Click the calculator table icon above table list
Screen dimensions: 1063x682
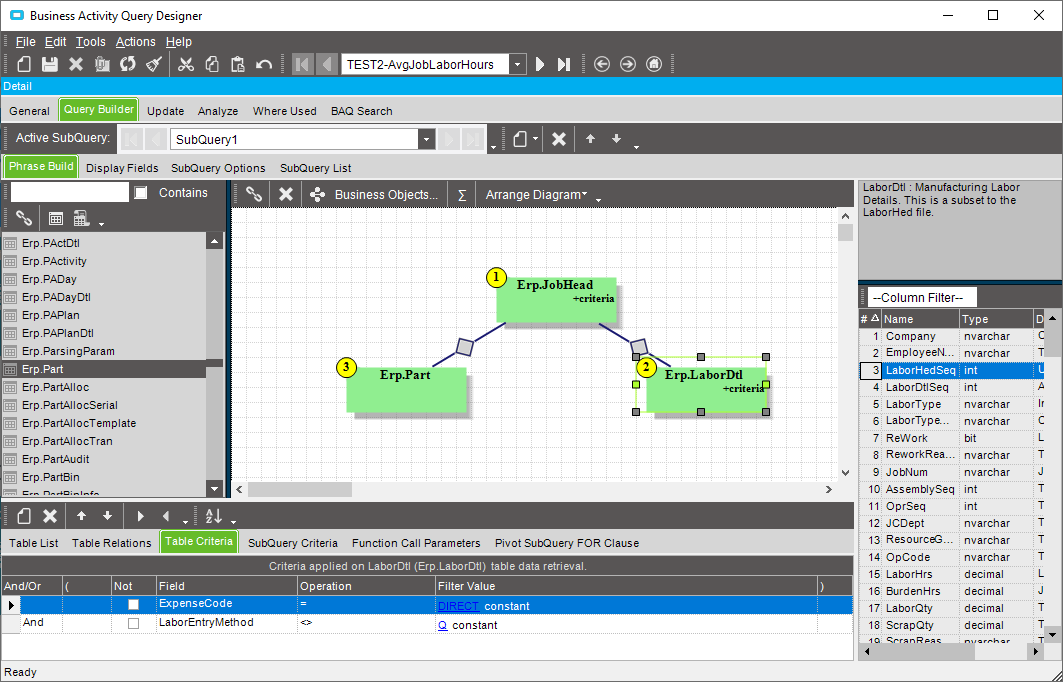[81, 218]
